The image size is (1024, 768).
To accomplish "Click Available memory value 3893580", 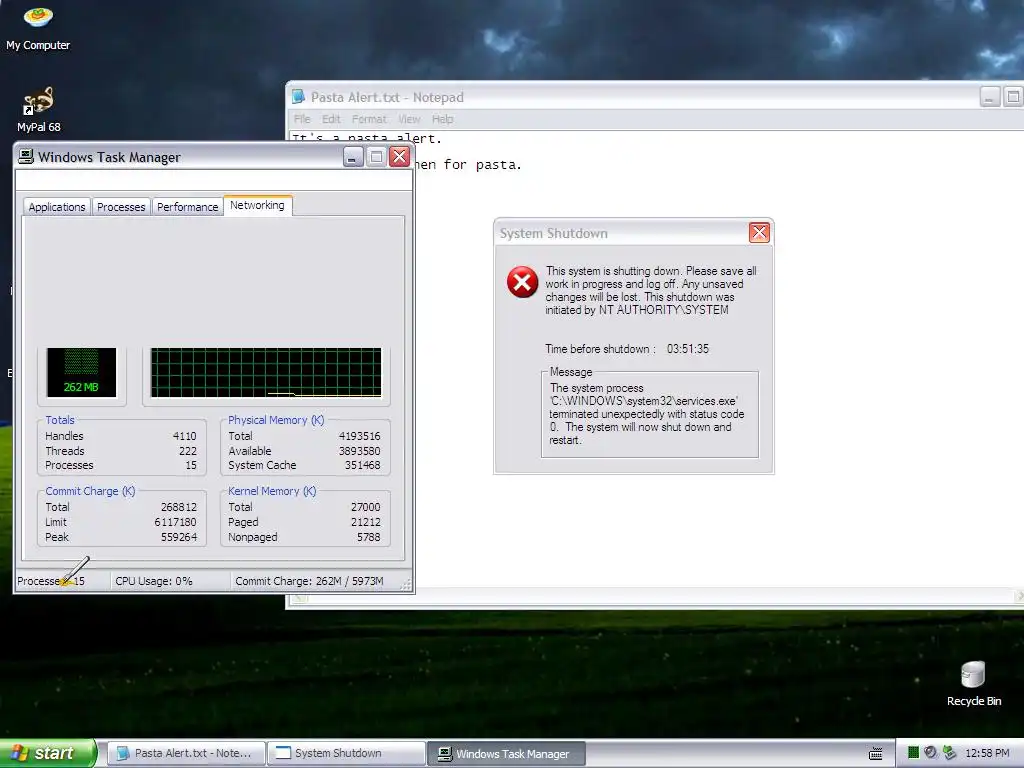I will 359,451.
